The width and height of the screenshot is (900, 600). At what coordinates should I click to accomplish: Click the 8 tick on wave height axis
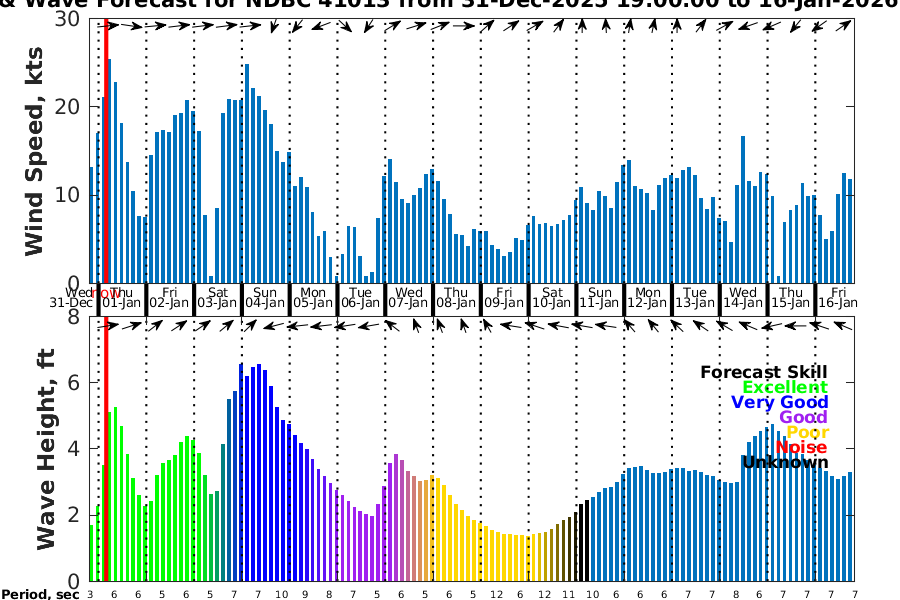pos(72,317)
